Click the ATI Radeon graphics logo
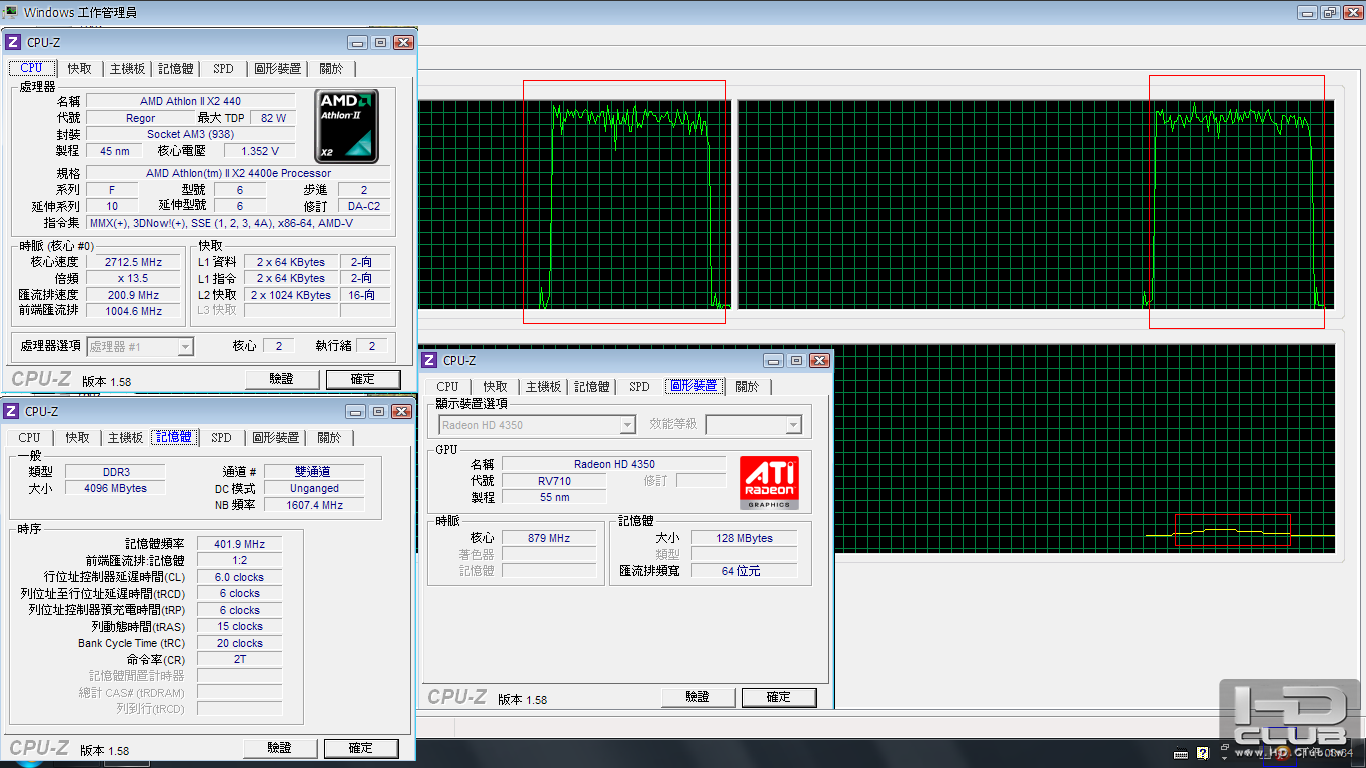The width and height of the screenshot is (1366, 768). (x=768, y=483)
